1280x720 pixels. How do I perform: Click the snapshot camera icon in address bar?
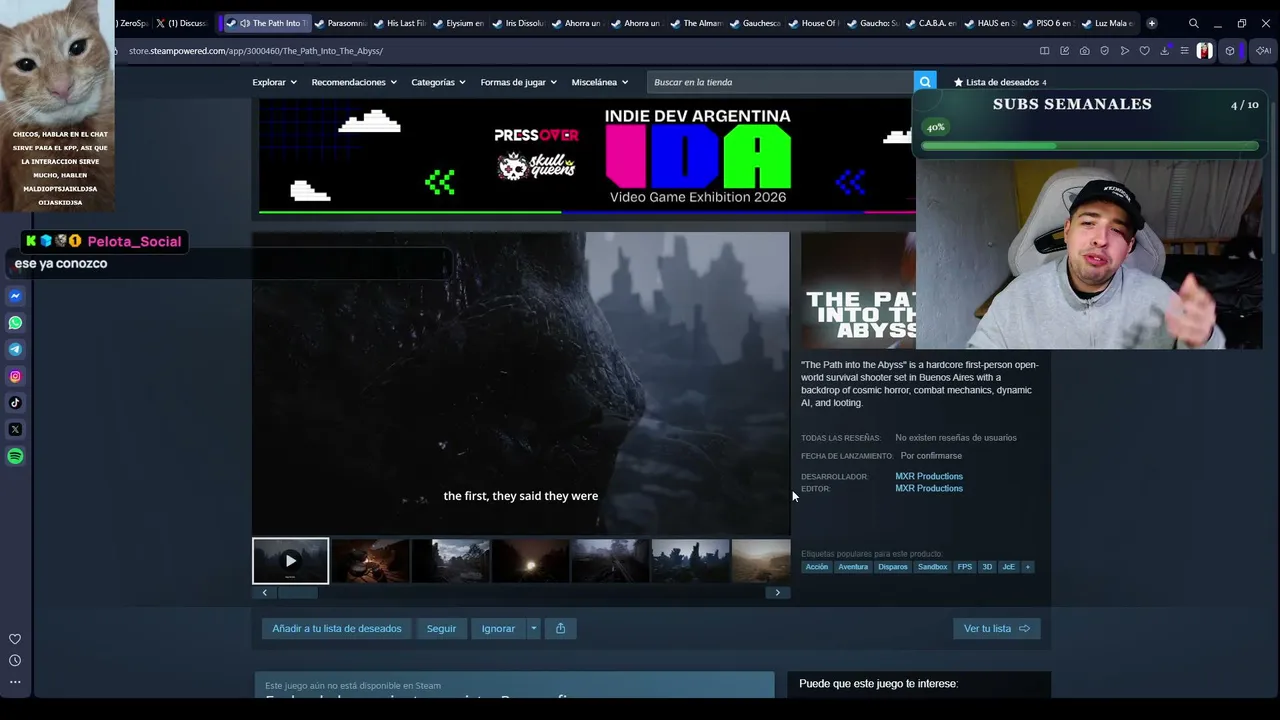coord(1084,51)
